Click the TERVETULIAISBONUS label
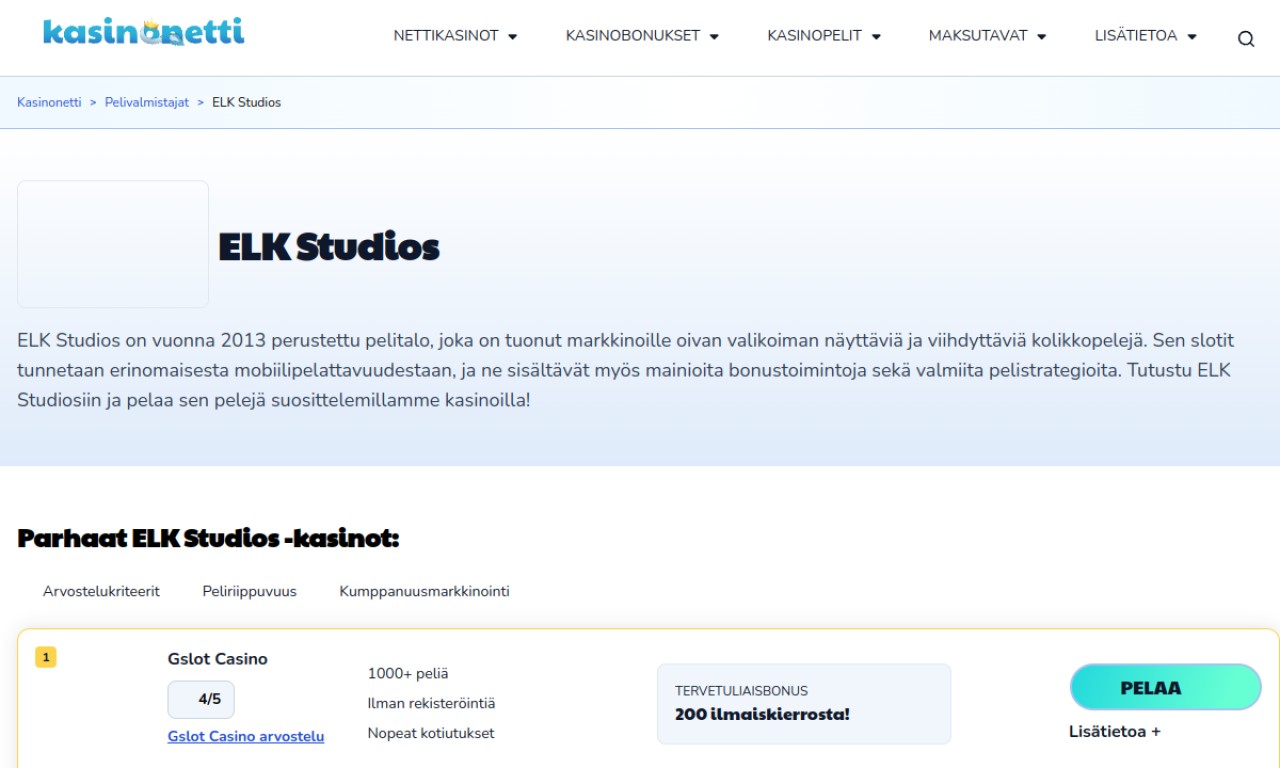 (741, 691)
